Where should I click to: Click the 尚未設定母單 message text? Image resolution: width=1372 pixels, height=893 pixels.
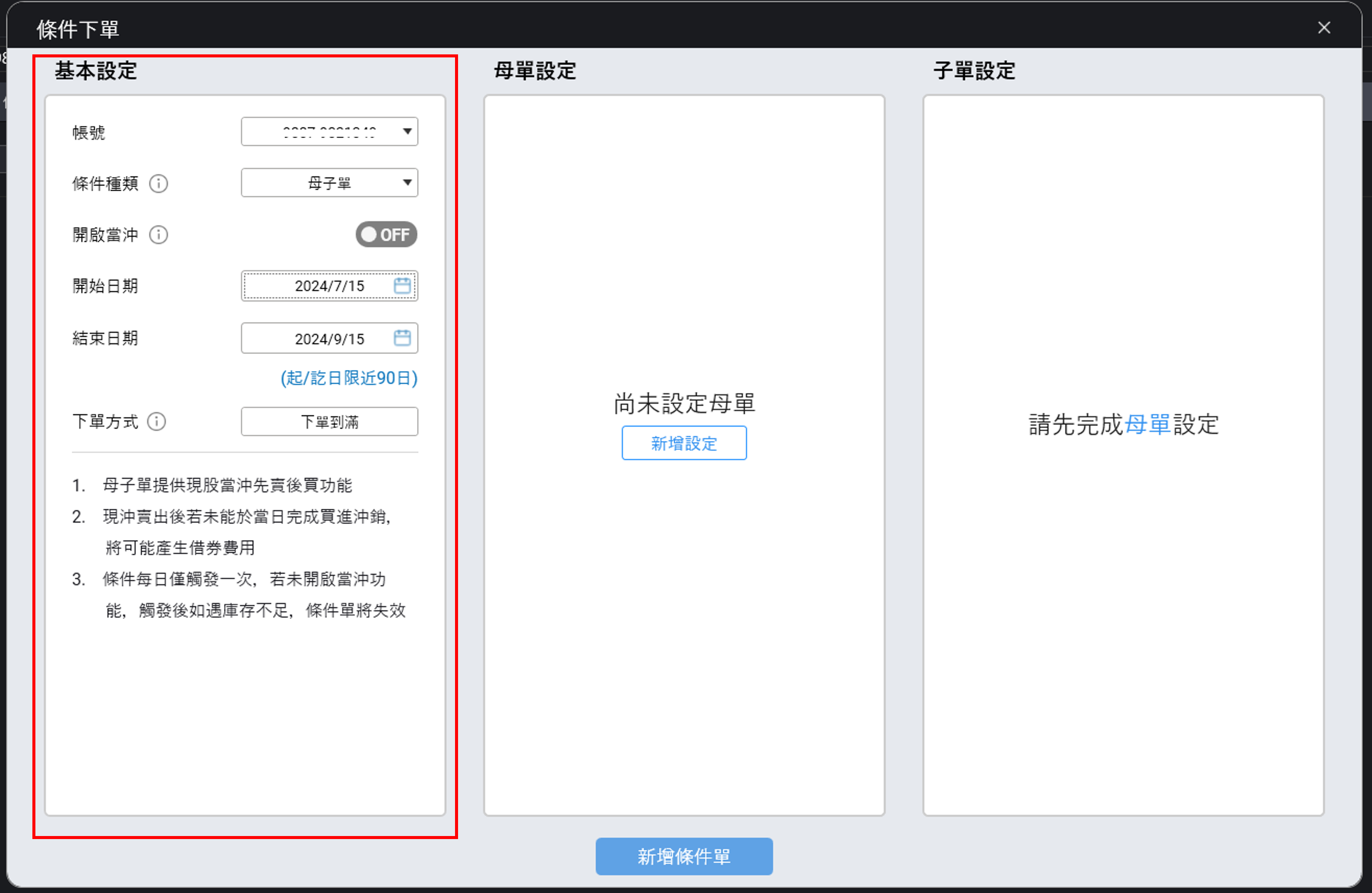pos(684,404)
